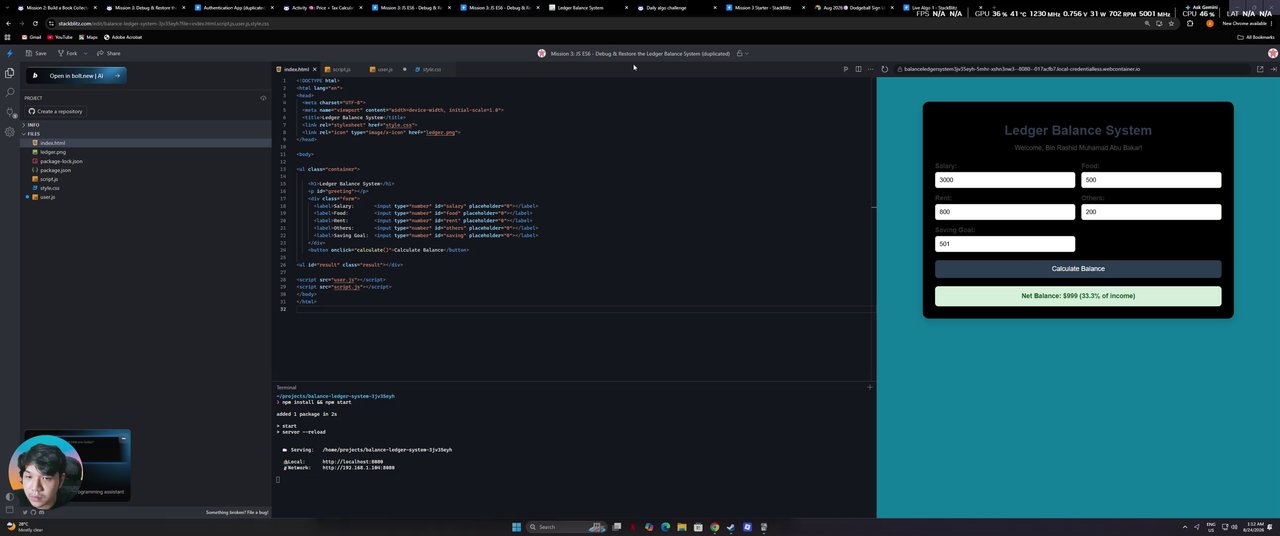
Task: Click the Share button
Action: [109, 53]
